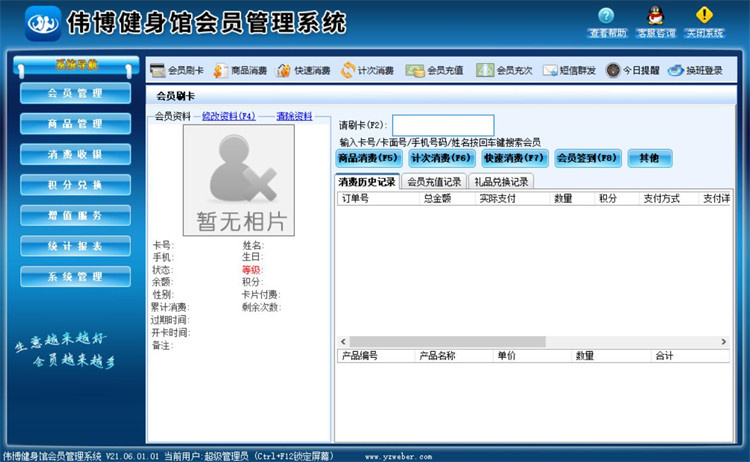Open 会员刷卡 in the toolbar
Viewport: 750px width, 462px height.
177,71
